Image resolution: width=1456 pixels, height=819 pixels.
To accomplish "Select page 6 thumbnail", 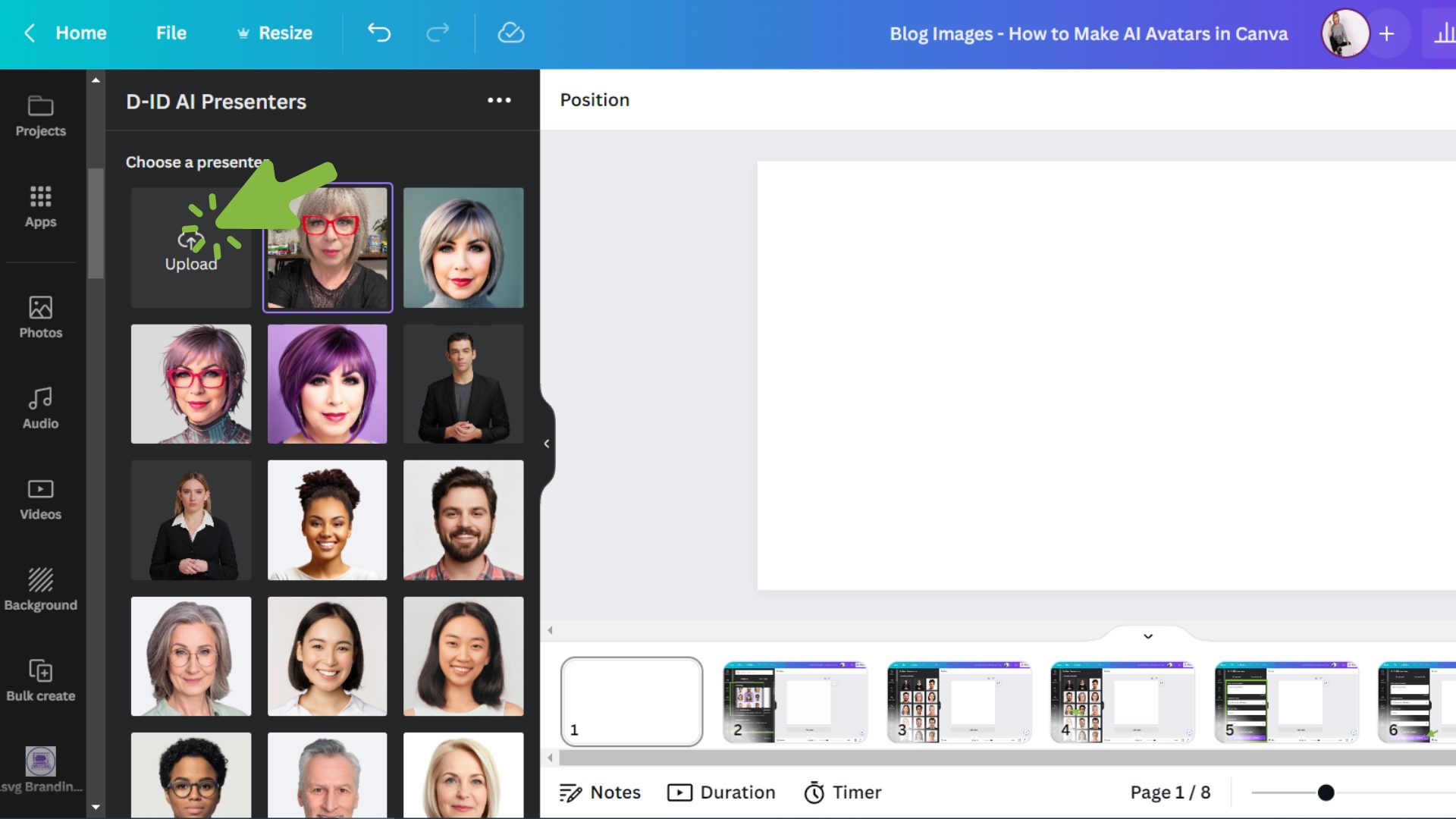I will point(1417,701).
